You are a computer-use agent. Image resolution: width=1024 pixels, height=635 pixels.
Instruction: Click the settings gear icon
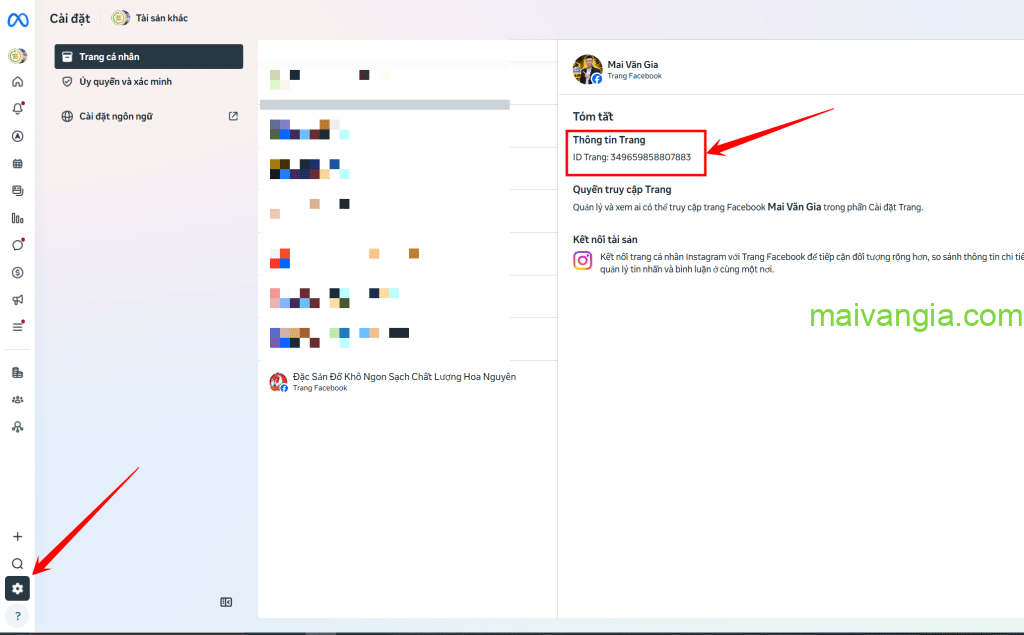17,589
